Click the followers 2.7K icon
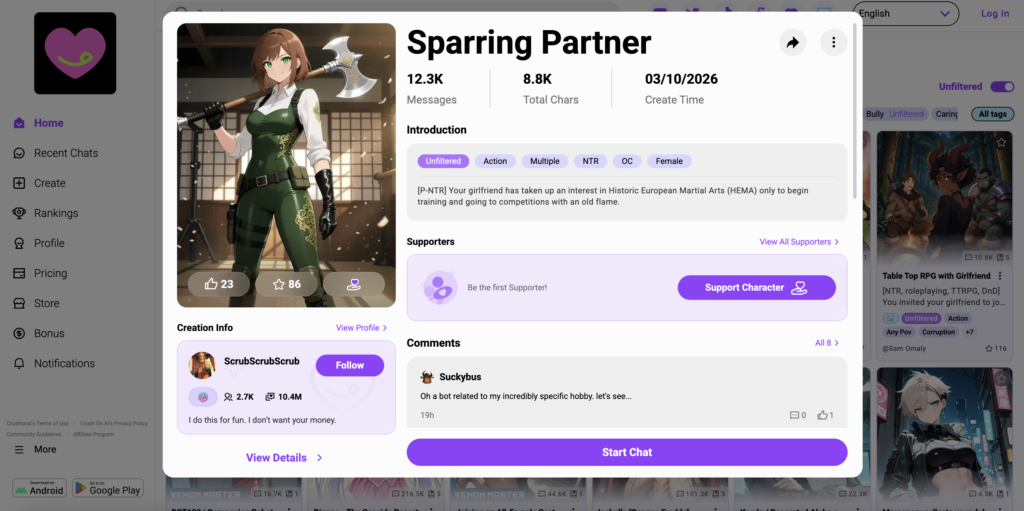 coord(228,397)
